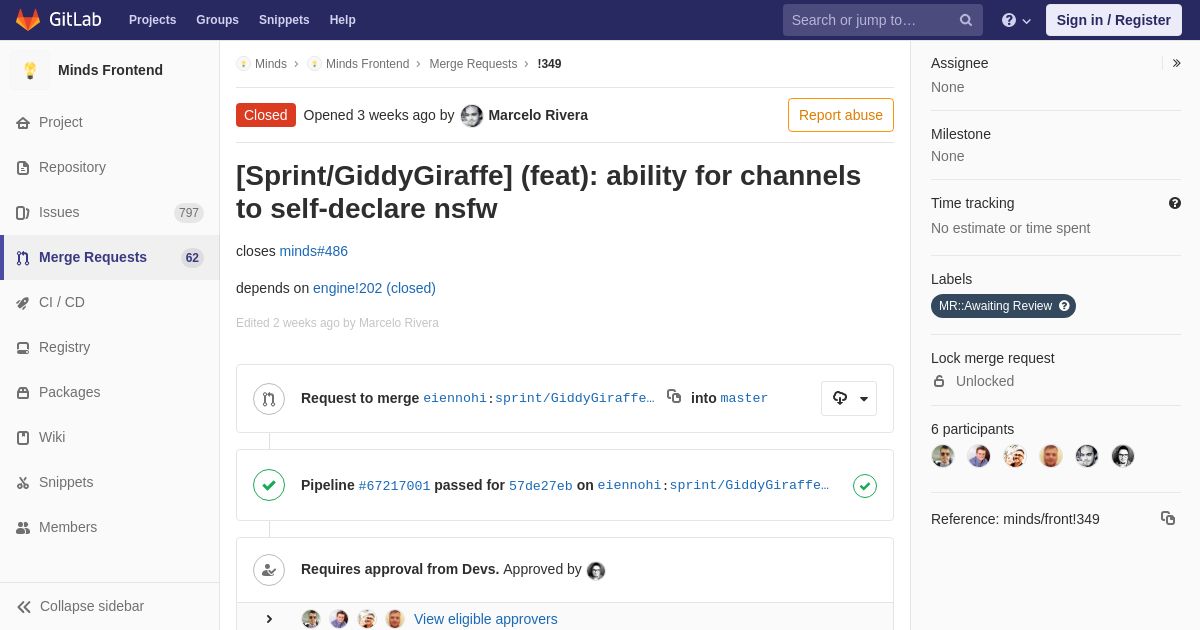Image resolution: width=1200 pixels, height=630 pixels.
Task: Click Marcelo Rivera's author avatar
Action: [472, 116]
